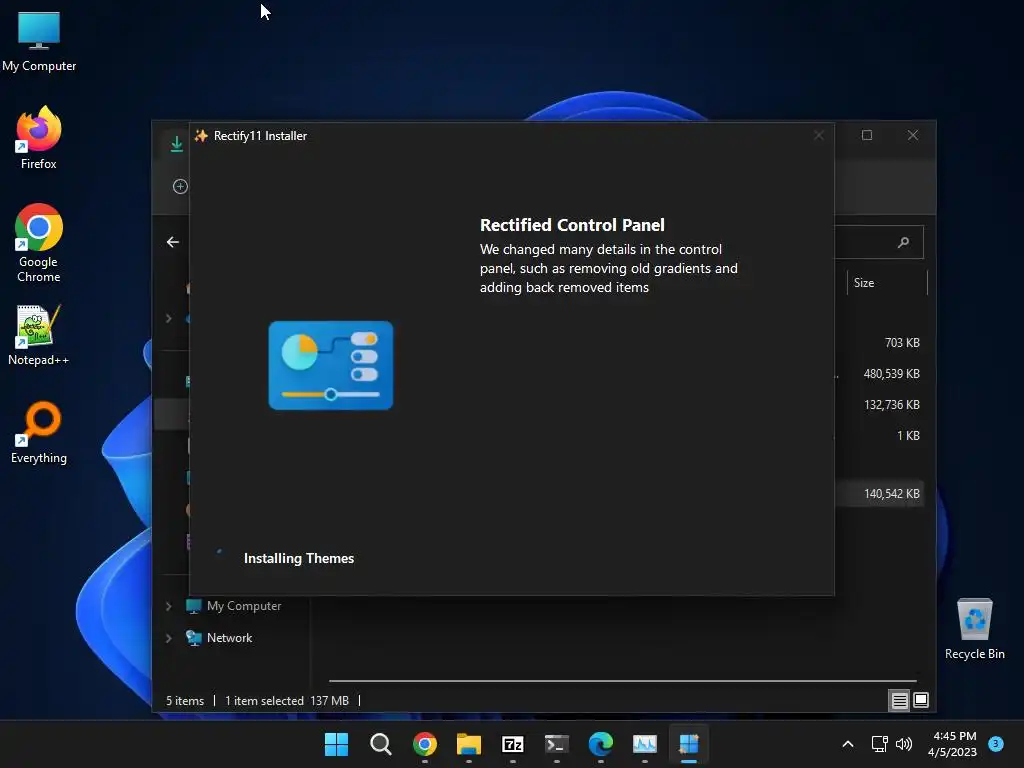Launch Microsoft Edge from the taskbar
1024x768 pixels.
pos(601,744)
